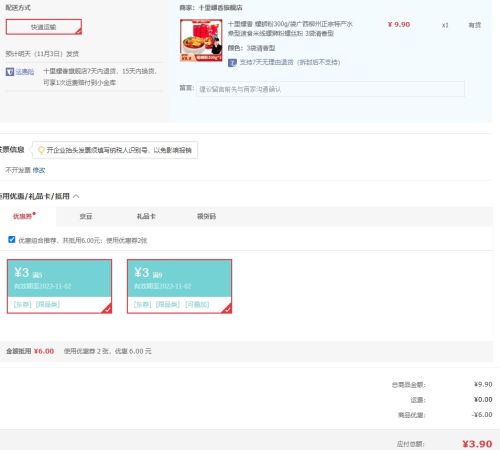The width and height of the screenshot is (500, 450).
Task: Uncheck the recommended coupon combination checkbox
Action: click(12, 240)
